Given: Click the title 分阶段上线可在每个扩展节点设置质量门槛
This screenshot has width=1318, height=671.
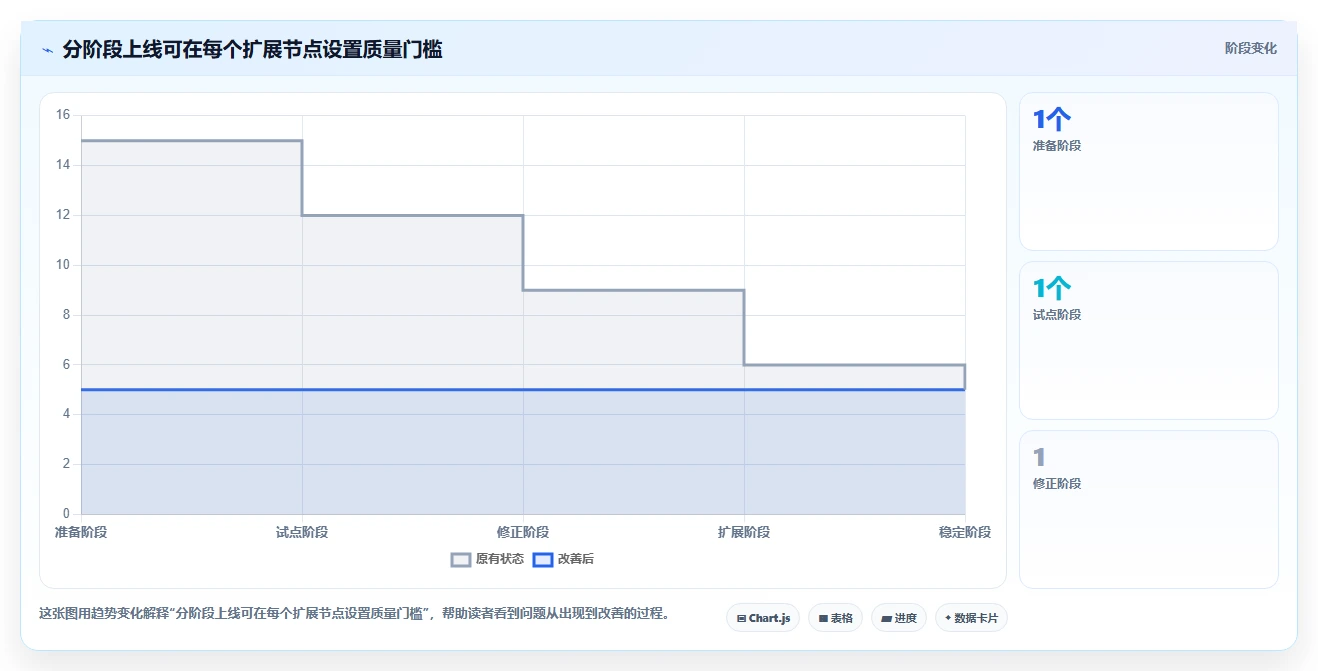Looking at the screenshot, I should [252, 49].
